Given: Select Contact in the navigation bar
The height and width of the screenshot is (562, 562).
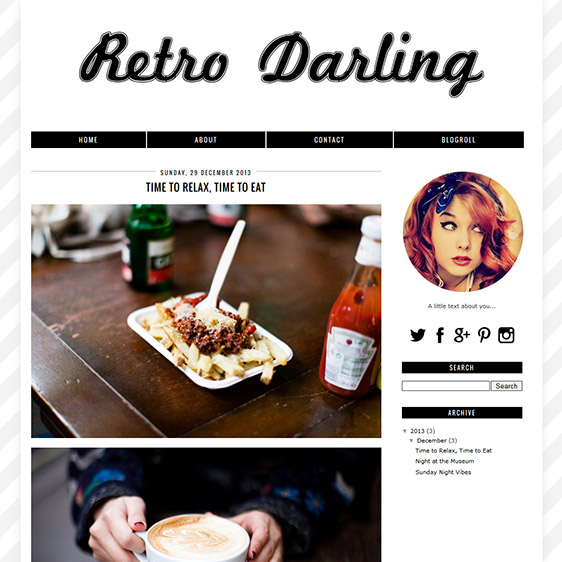Looking at the screenshot, I should [x=329, y=140].
